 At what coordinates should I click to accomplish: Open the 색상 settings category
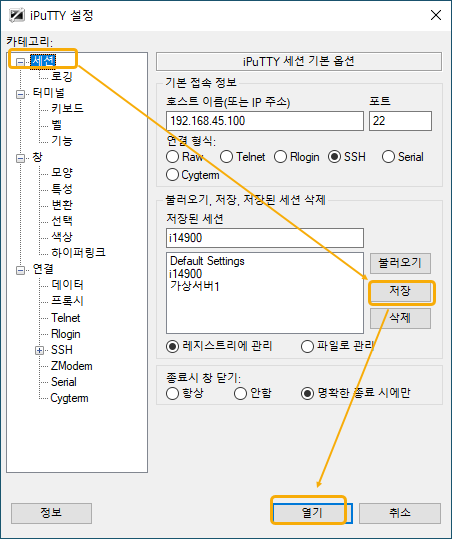click(x=62, y=236)
